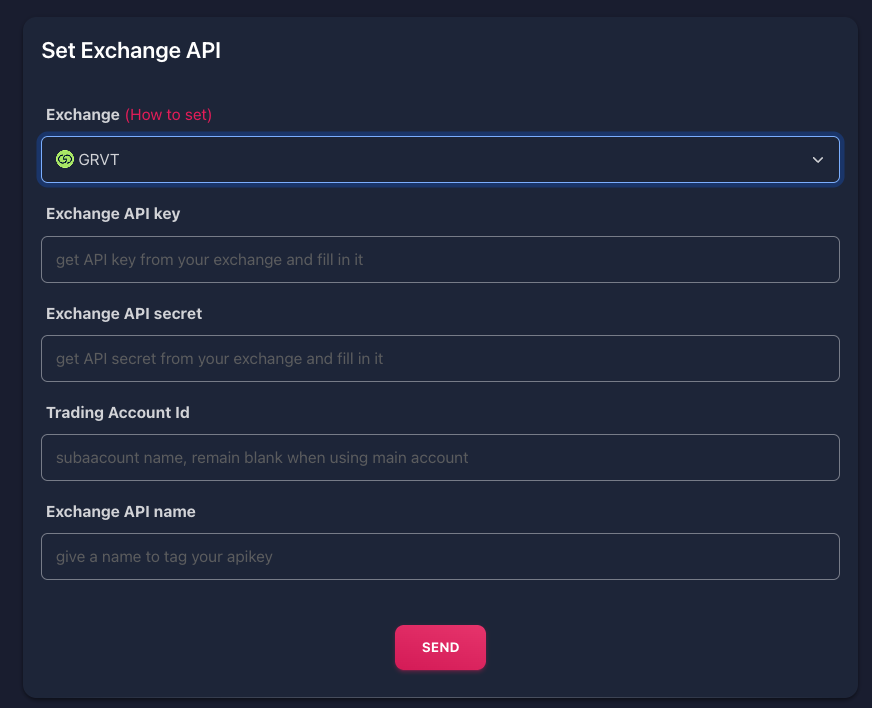Screen dimensions: 872x708
Task: Click the 'Exchange API key' label
Action: (x=113, y=213)
